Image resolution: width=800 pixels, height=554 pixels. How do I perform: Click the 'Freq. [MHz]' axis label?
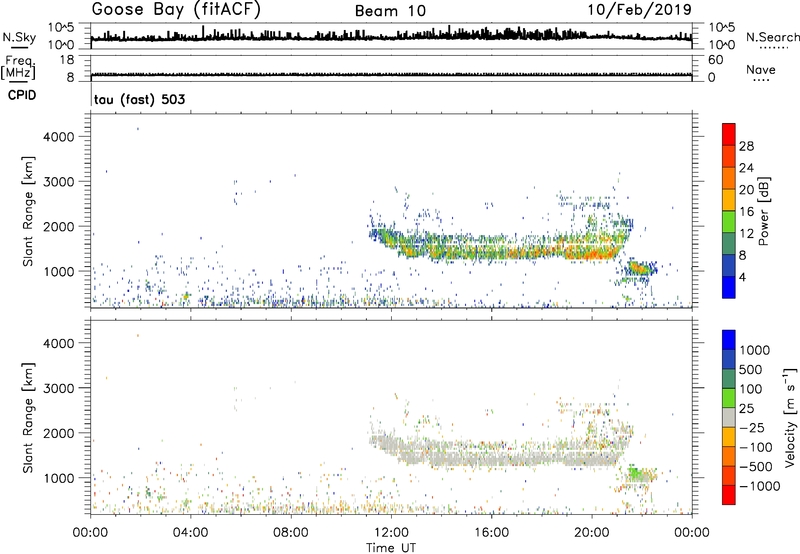tap(18, 67)
